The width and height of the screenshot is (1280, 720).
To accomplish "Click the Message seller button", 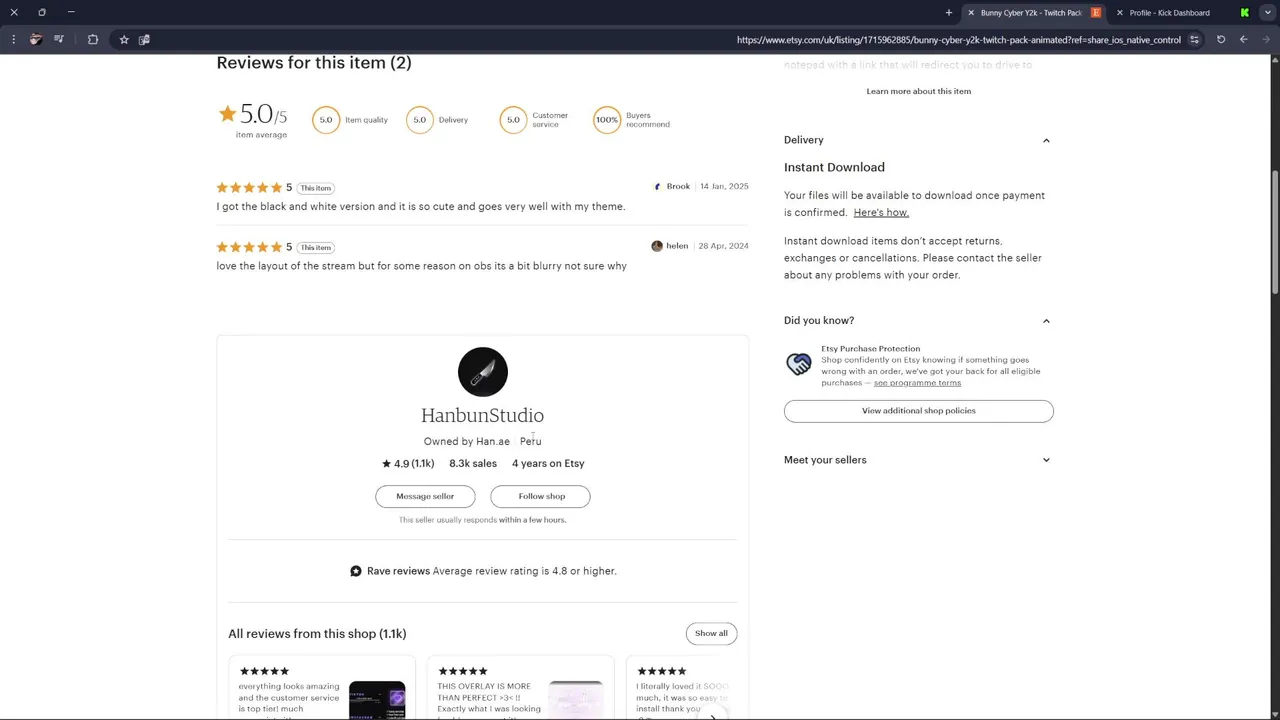I will coord(425,496).
